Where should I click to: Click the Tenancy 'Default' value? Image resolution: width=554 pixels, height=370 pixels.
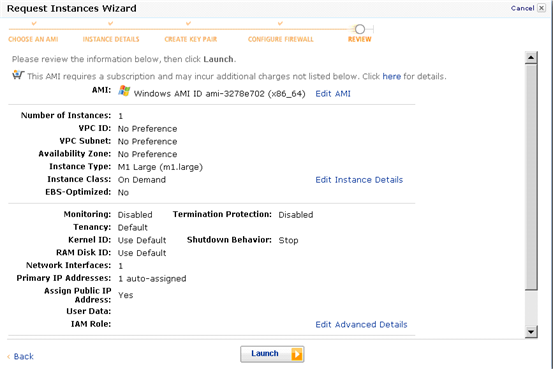coord(132,228)
